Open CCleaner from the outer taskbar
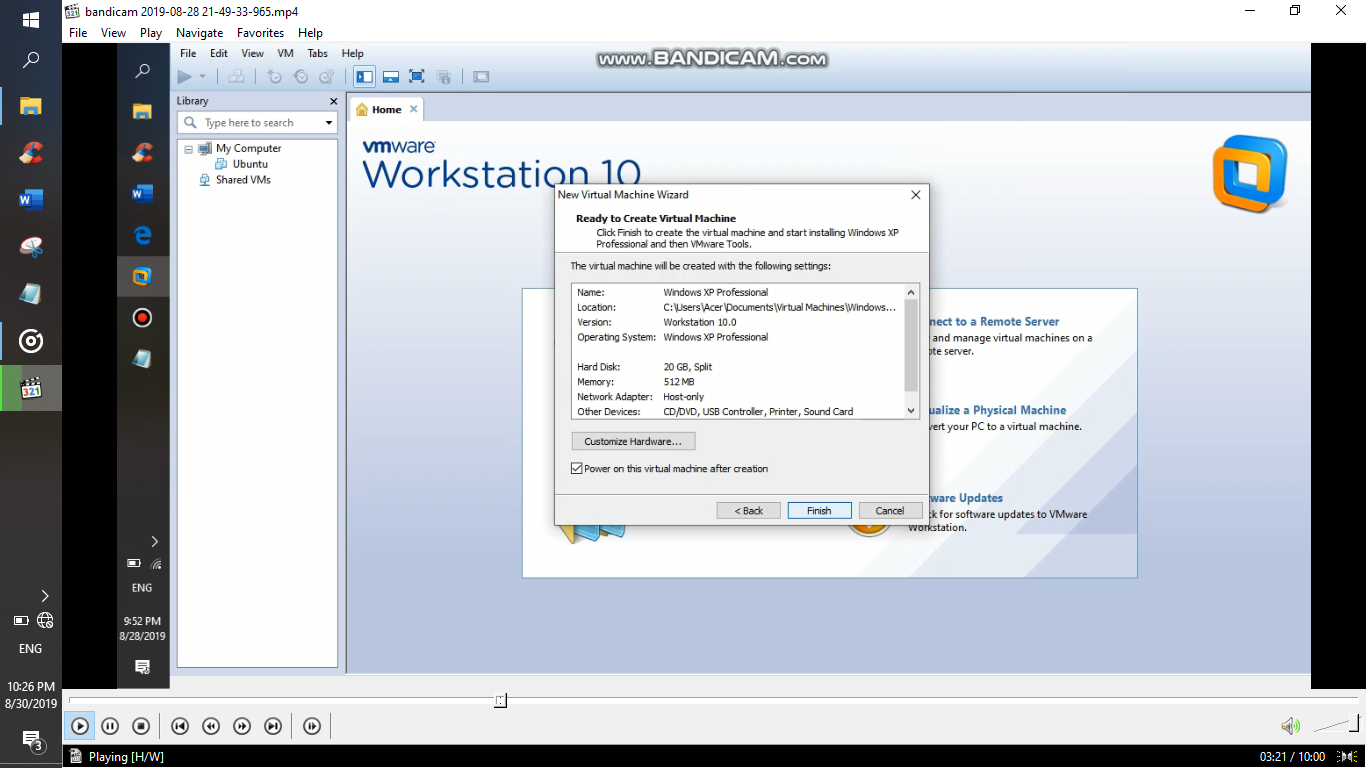Image resolution: width=1366 pixels, height=768 pixels. click(x=30, y=153)
